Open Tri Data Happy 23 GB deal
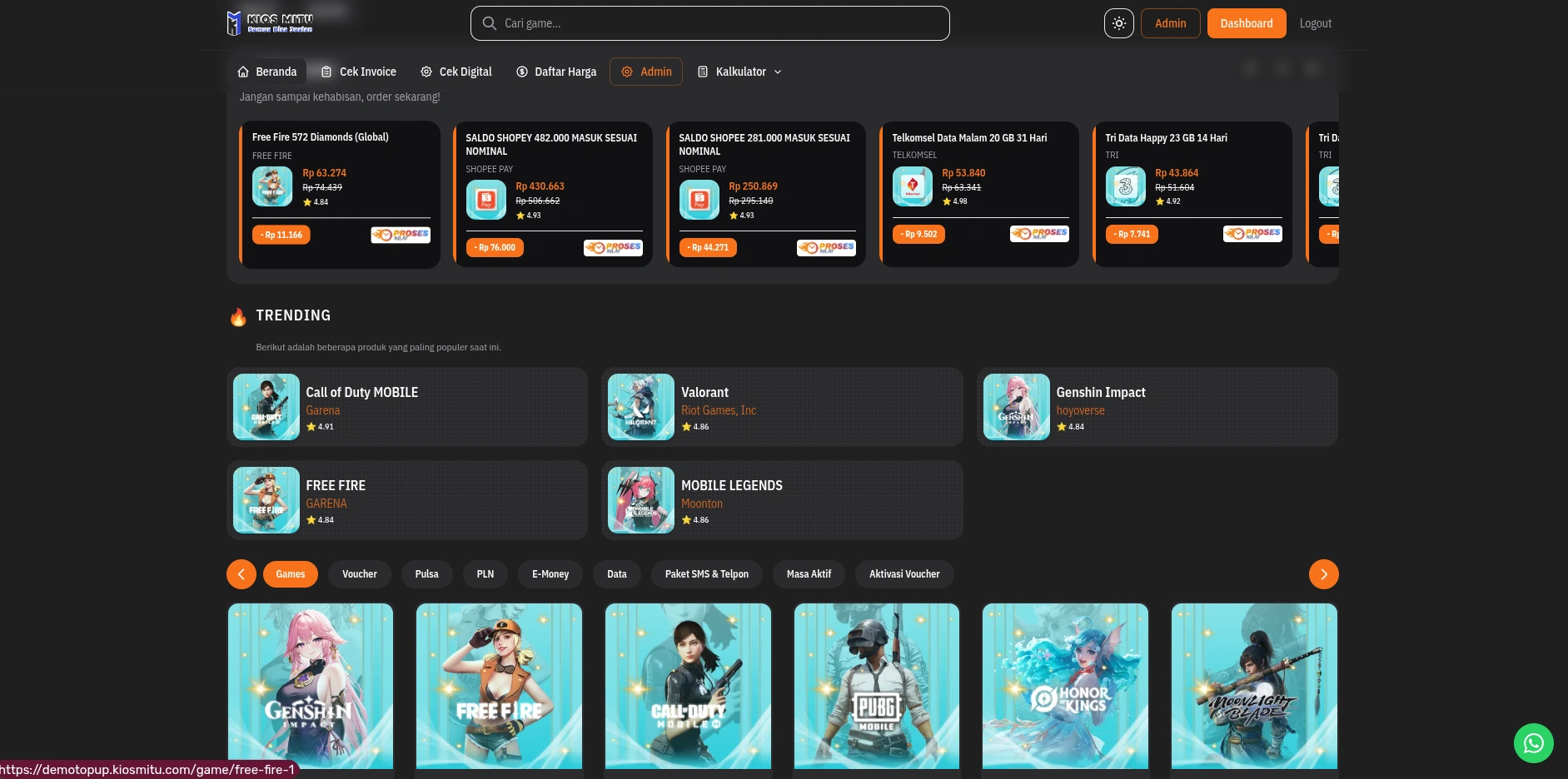The height and width of the screenshot is (779, 1568). click(1192, 194)
